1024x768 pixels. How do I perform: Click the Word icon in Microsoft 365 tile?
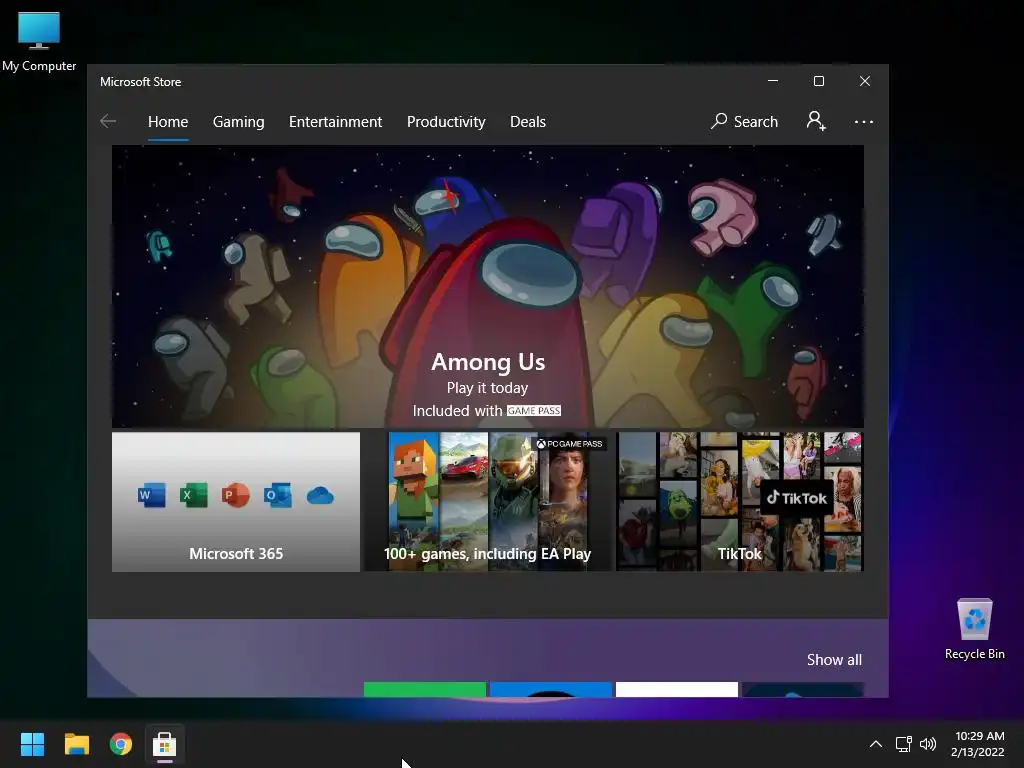[x=152, y=495]
